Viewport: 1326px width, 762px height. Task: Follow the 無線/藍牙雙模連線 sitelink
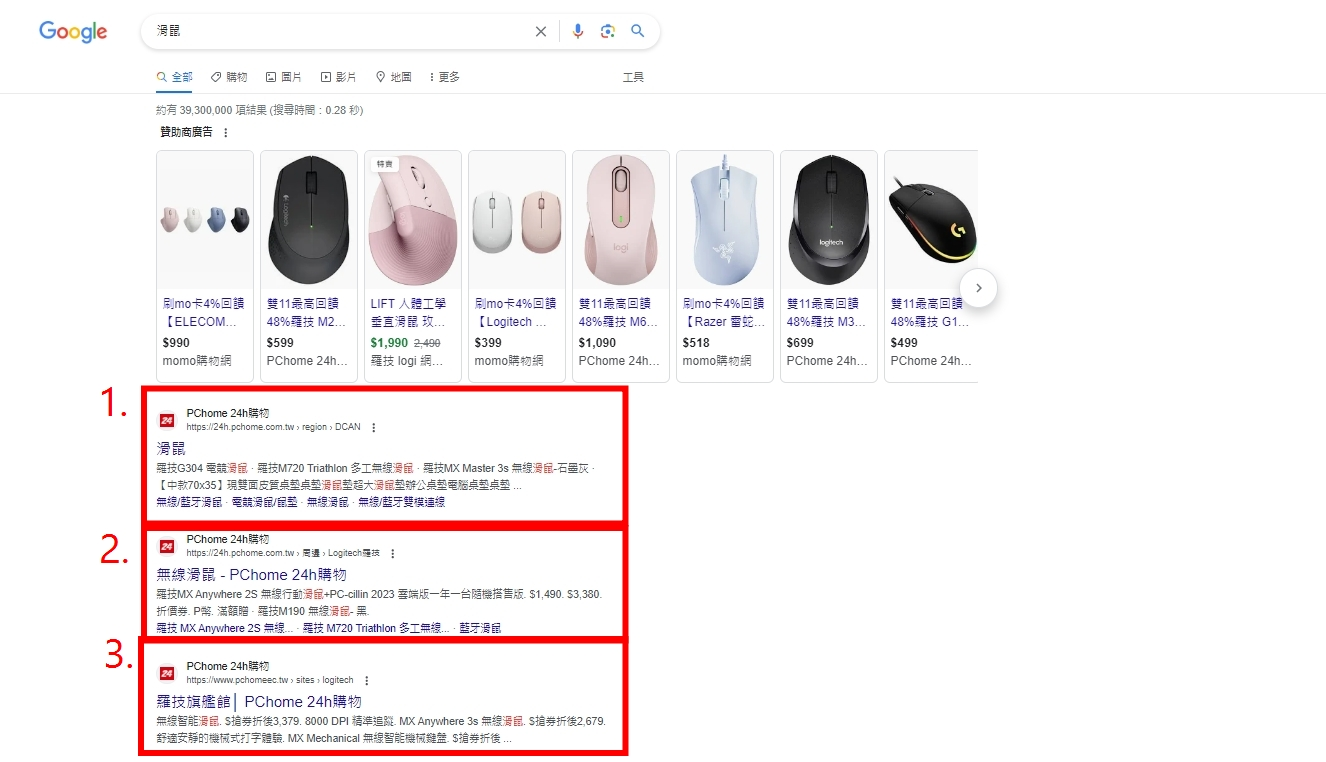pyautogui.click(x=402, y=502)
